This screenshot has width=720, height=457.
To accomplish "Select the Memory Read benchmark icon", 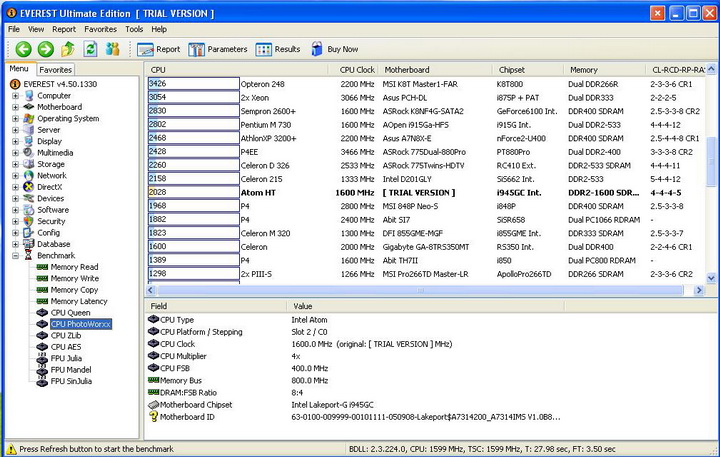I will pyautogui.click(x=42, y=267).
